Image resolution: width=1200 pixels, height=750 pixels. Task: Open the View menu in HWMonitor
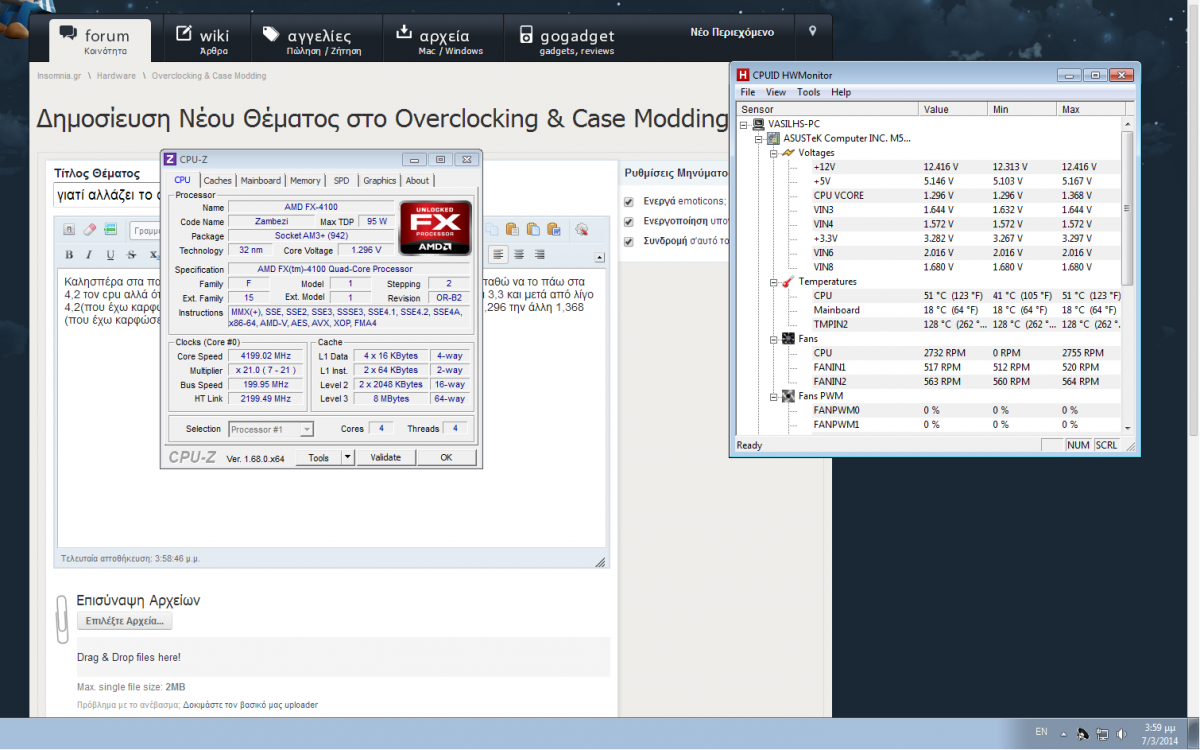click(776, 92)
